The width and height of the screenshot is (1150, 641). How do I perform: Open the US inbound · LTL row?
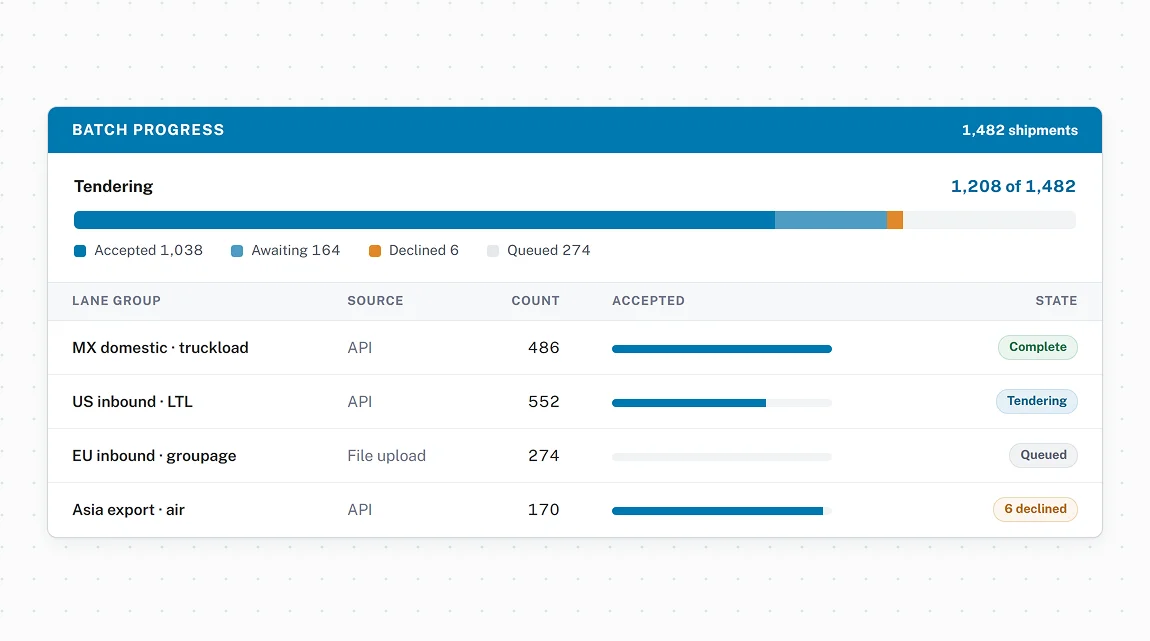[575, 402]
